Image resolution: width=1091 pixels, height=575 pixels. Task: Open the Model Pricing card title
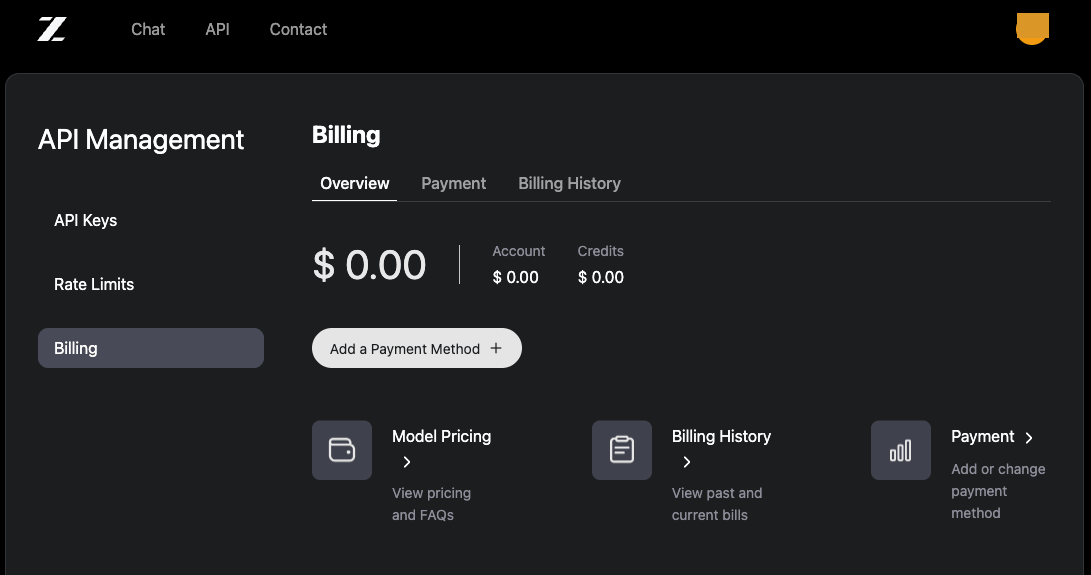pyautogui.click(x=441, y=436)
